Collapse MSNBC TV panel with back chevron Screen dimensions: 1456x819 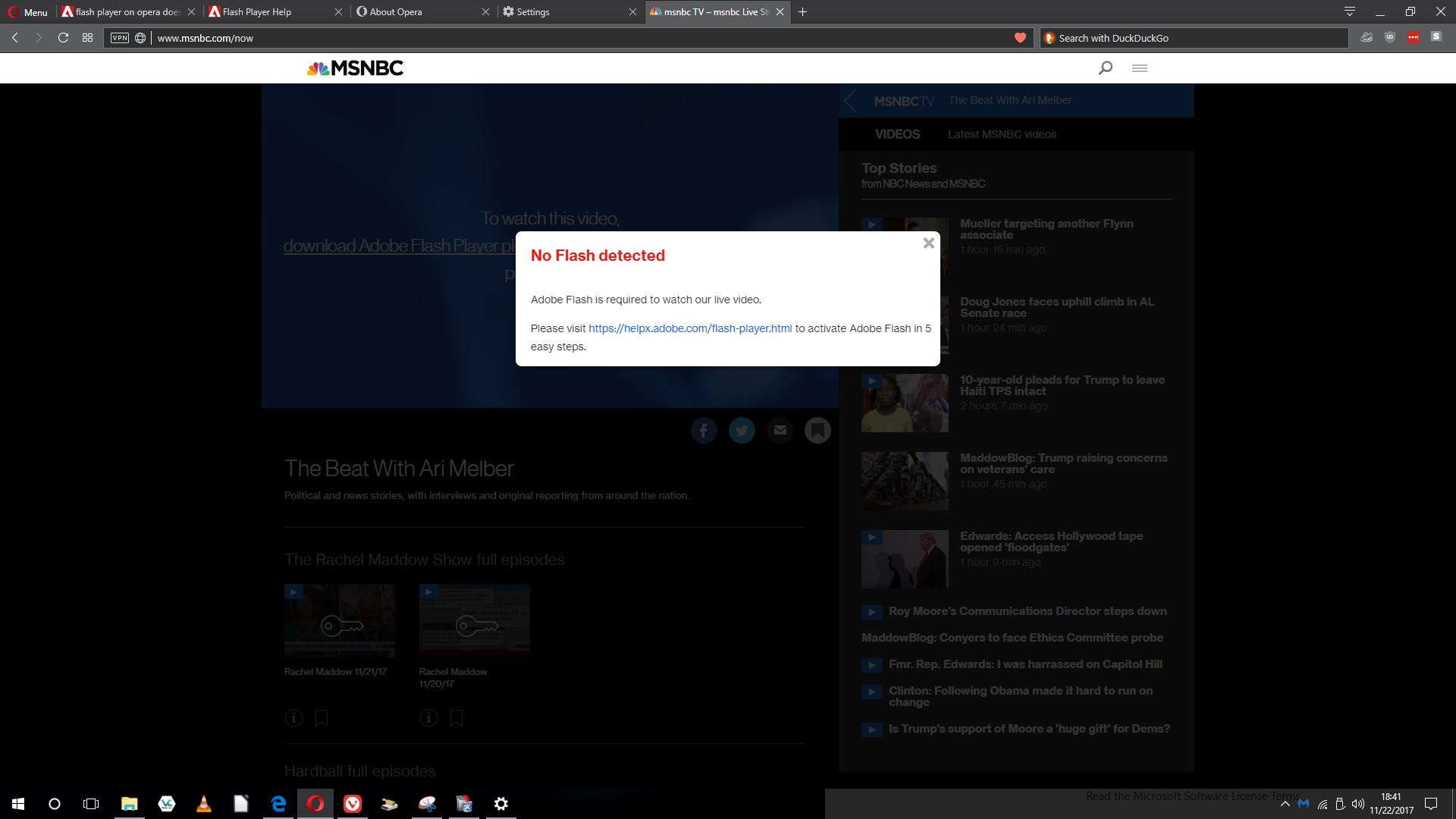[x=851, y=100]
